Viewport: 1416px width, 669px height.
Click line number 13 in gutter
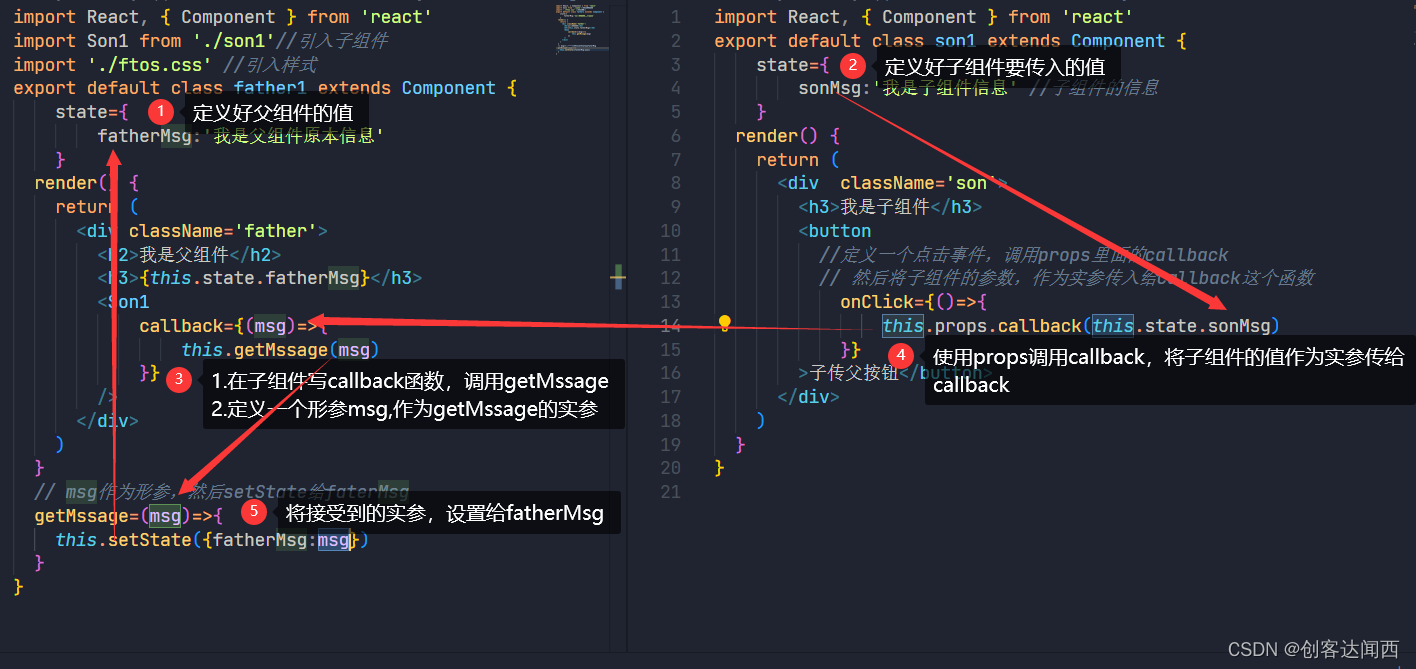click(x=671, y=302)
